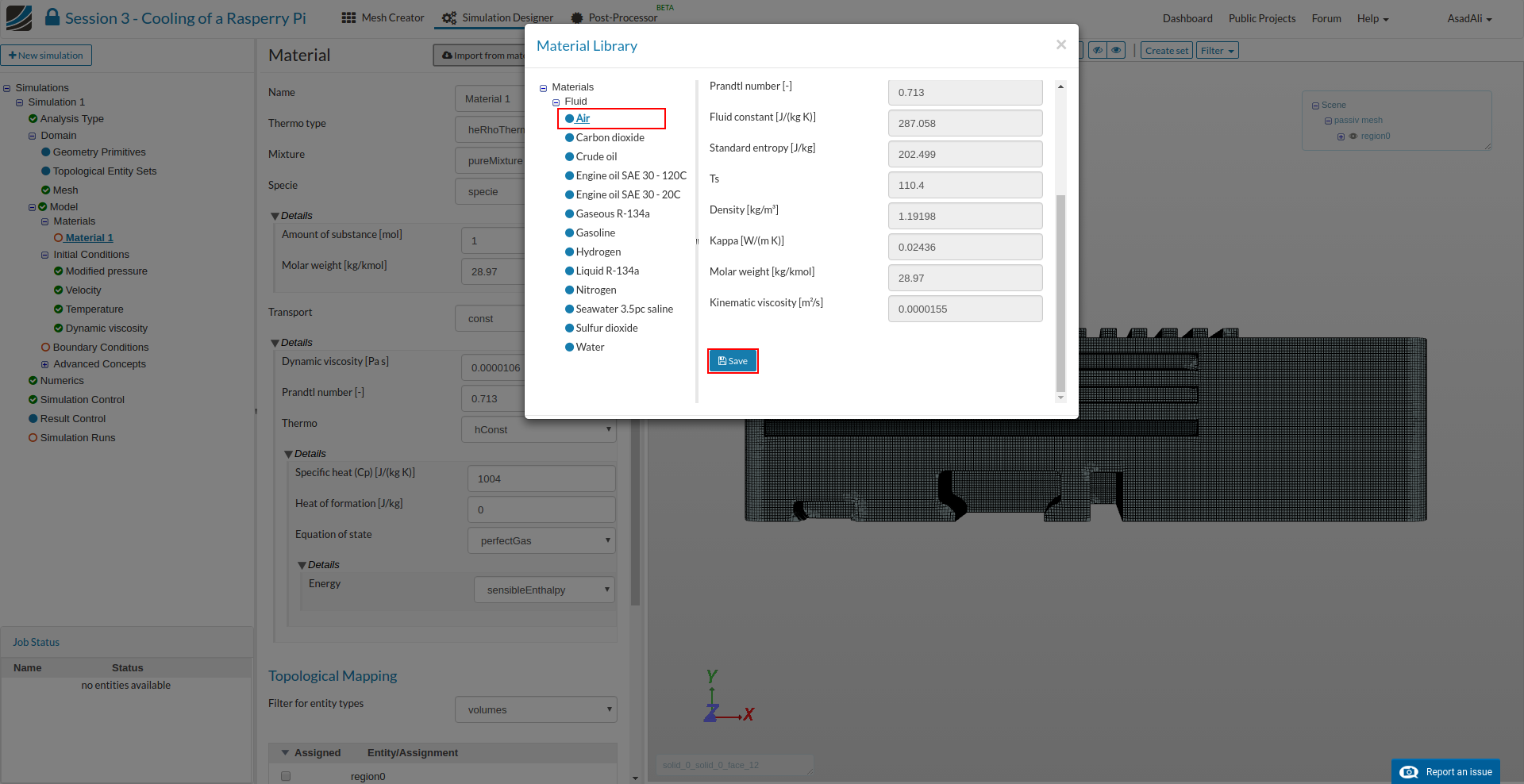Viewport: 1524px width, 784px height.
Task: Click the New simulation button
Action: click(x=46, y=56)
